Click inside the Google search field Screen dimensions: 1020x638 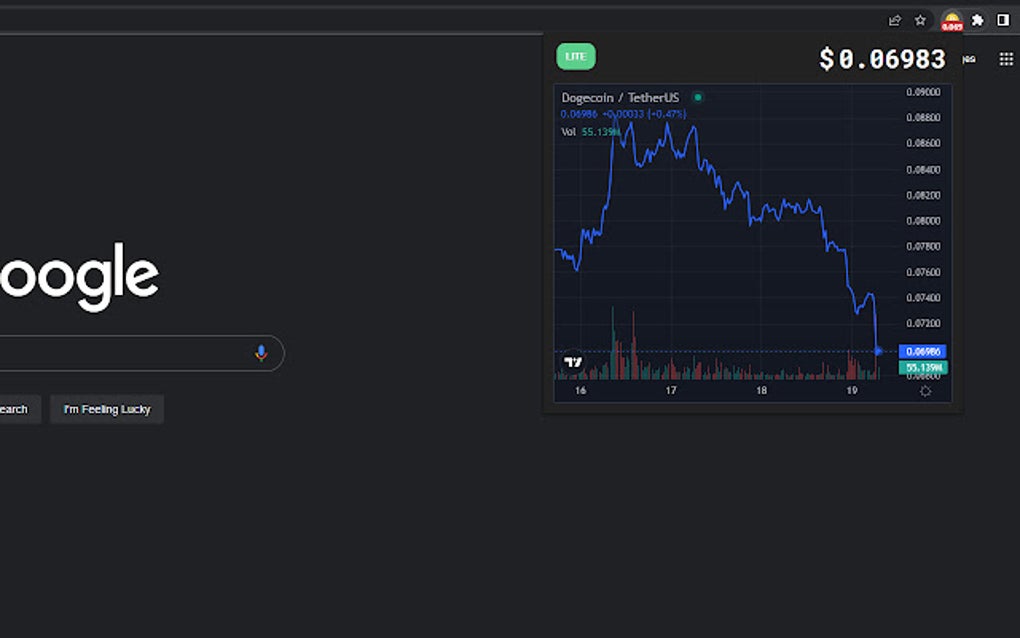(120, 353)
